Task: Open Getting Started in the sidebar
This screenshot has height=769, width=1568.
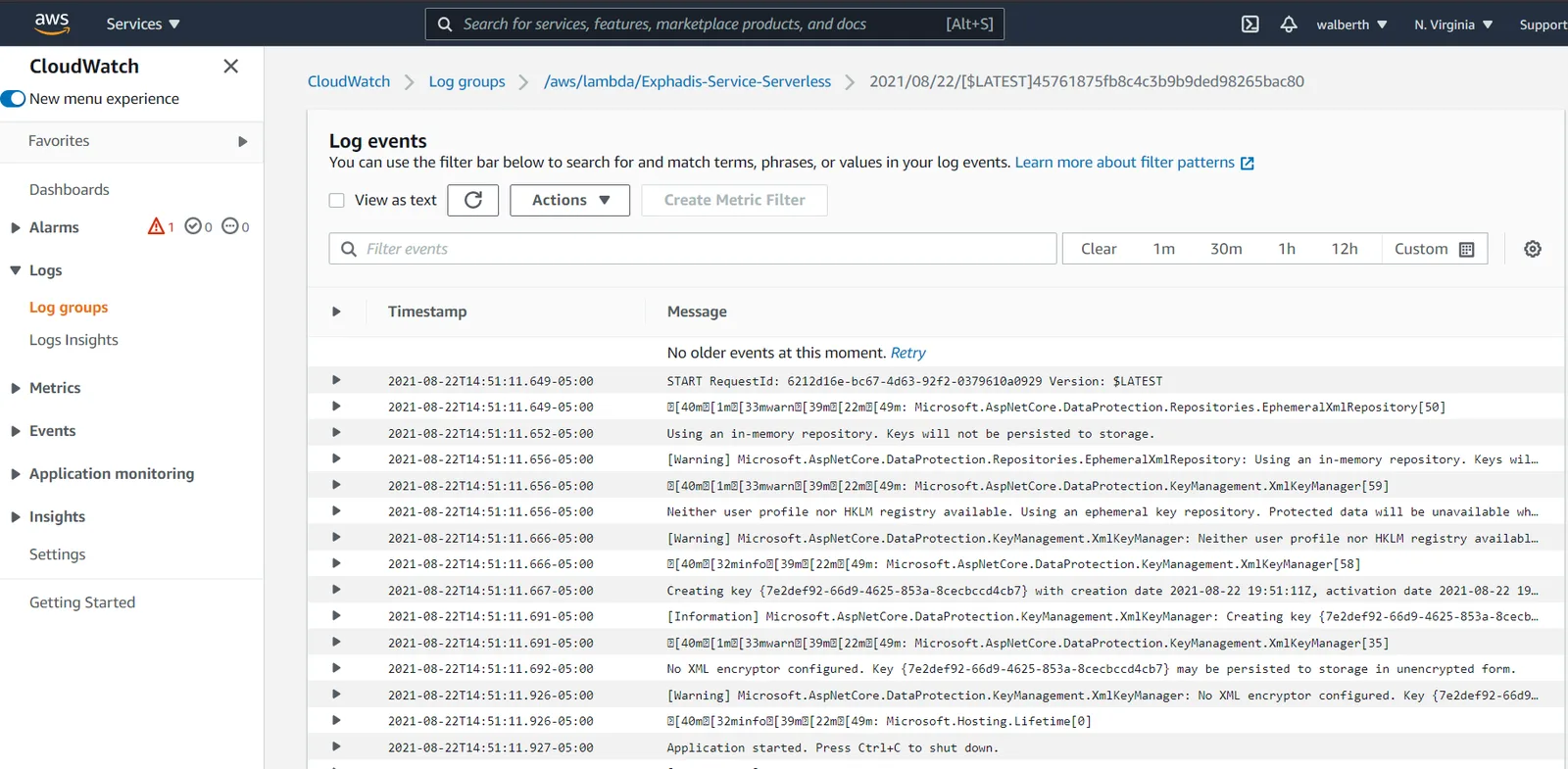Action: [x=82, y=602]
